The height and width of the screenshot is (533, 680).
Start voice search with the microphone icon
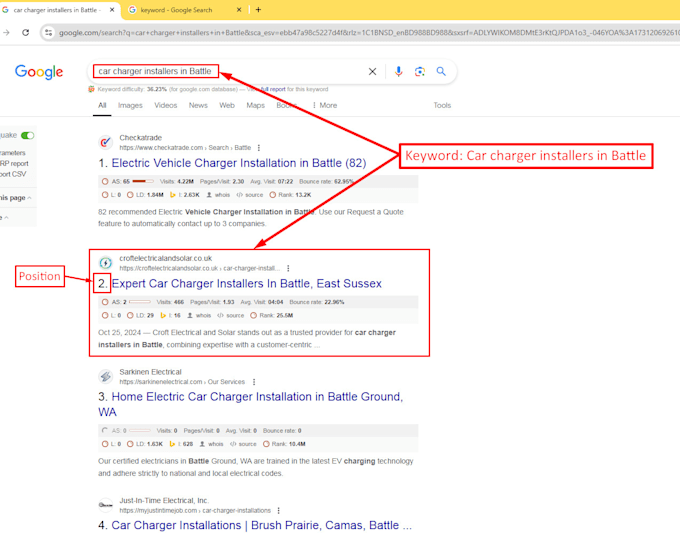(x=398, y=72)
